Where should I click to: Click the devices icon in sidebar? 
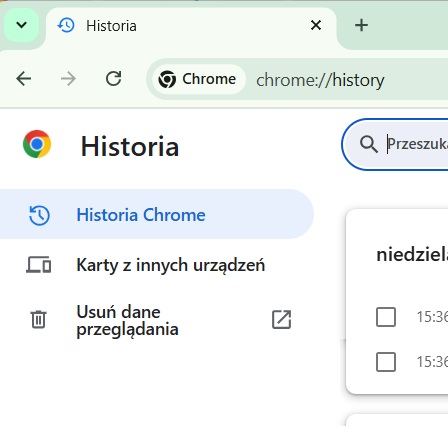(x=39, y=265)
